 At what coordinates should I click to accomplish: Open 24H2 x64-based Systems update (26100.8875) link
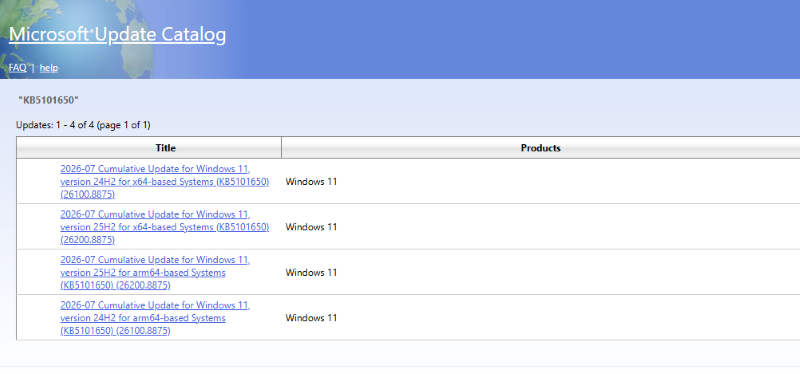point(164,182)
